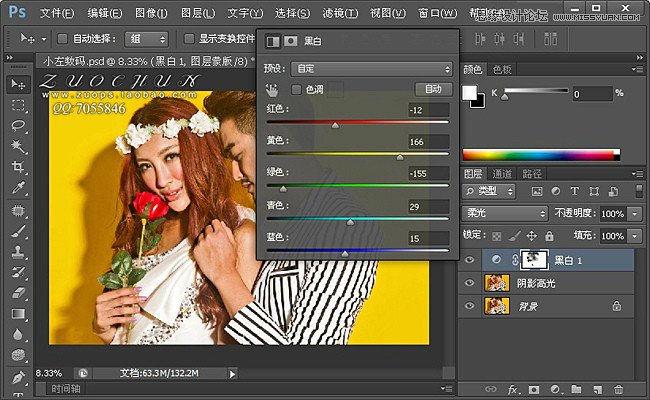Select the Magic Wand tool
The width and height of the screenshot is (650, 400).
18,147
